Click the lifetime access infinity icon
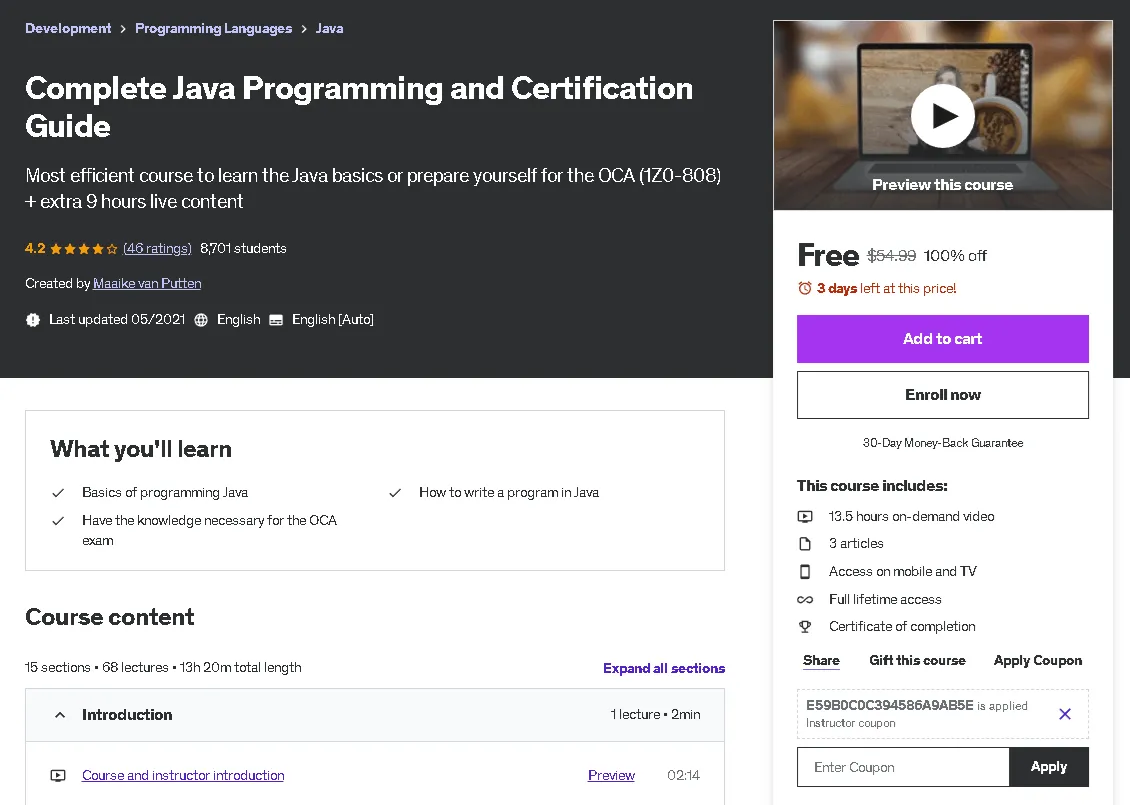This screenshot has height=805, width=1130. (x=805, y=600)
